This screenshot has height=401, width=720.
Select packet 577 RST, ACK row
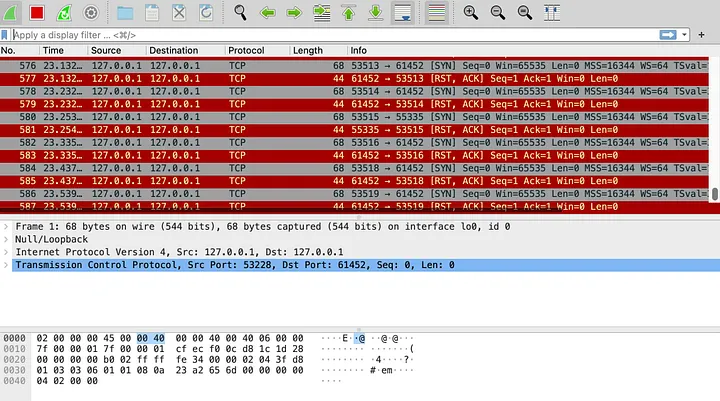[354, 79]
